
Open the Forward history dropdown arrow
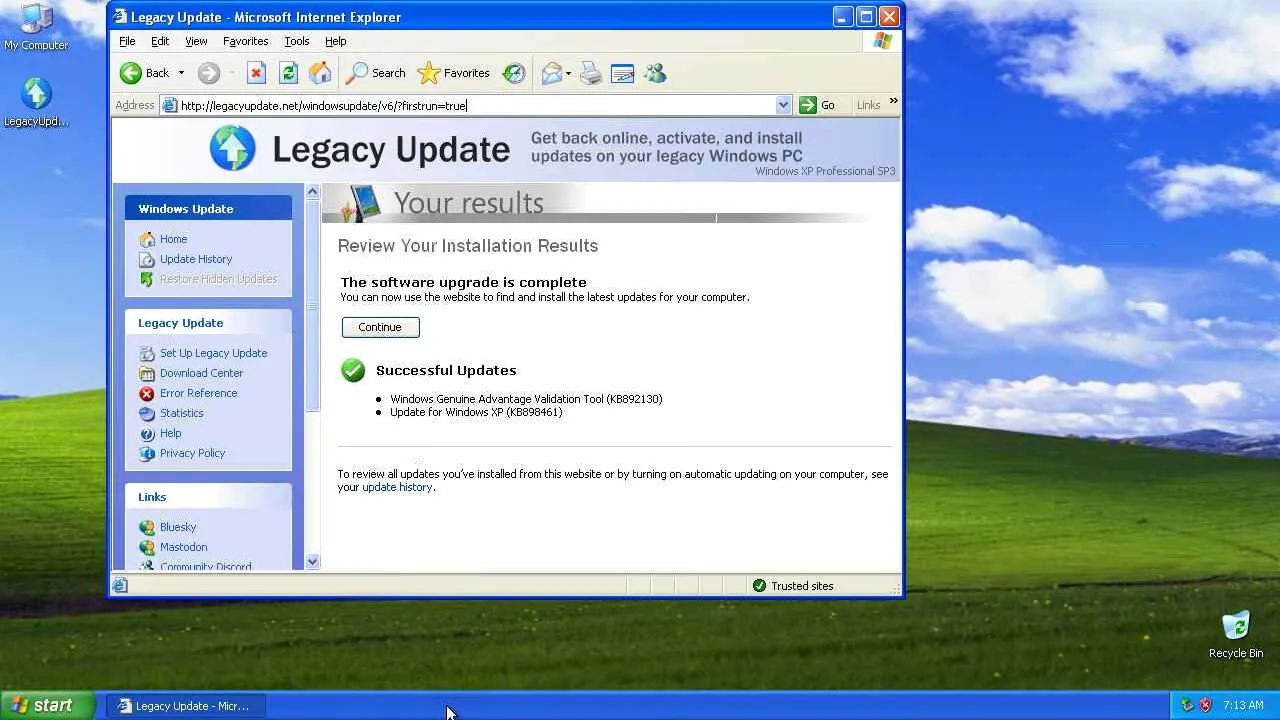232,73
